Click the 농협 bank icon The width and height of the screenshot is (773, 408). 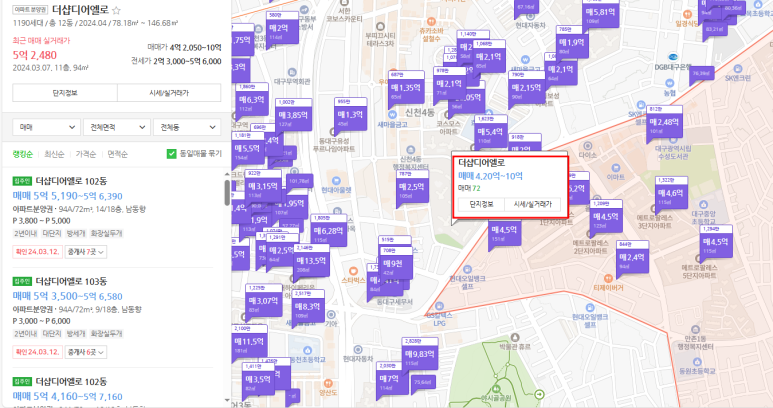point(669,84)
